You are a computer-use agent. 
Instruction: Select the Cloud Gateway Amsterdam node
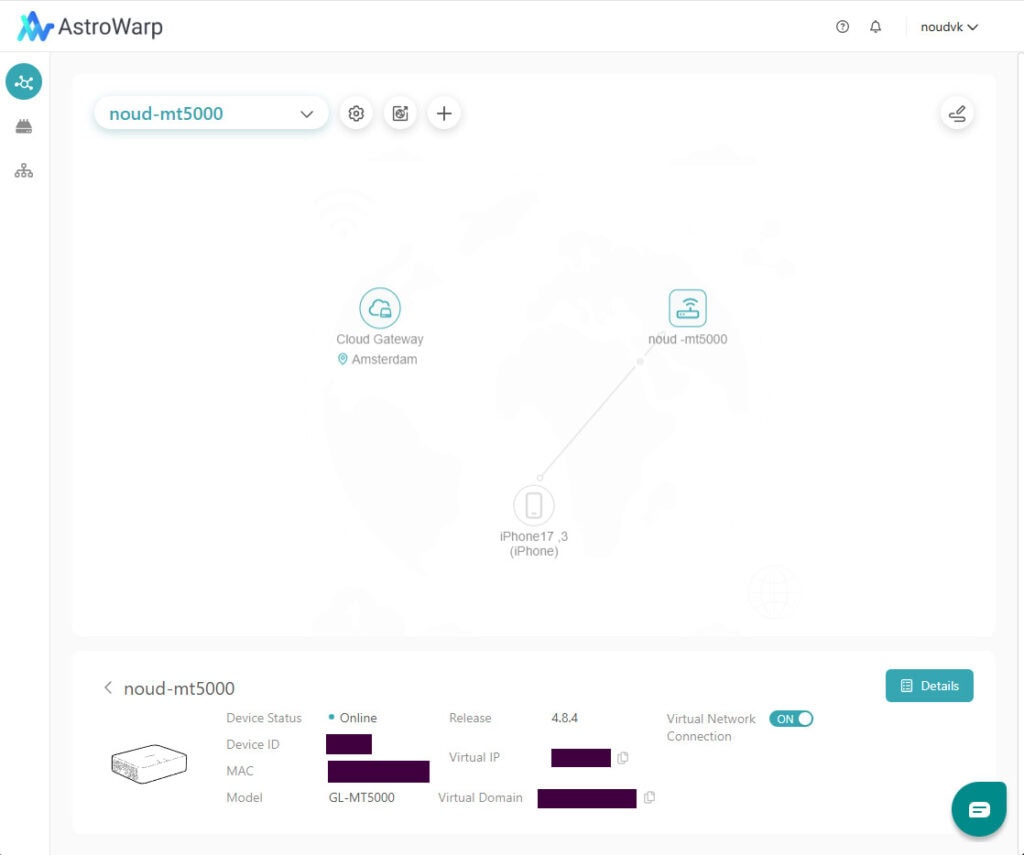(x=380, y=308)
